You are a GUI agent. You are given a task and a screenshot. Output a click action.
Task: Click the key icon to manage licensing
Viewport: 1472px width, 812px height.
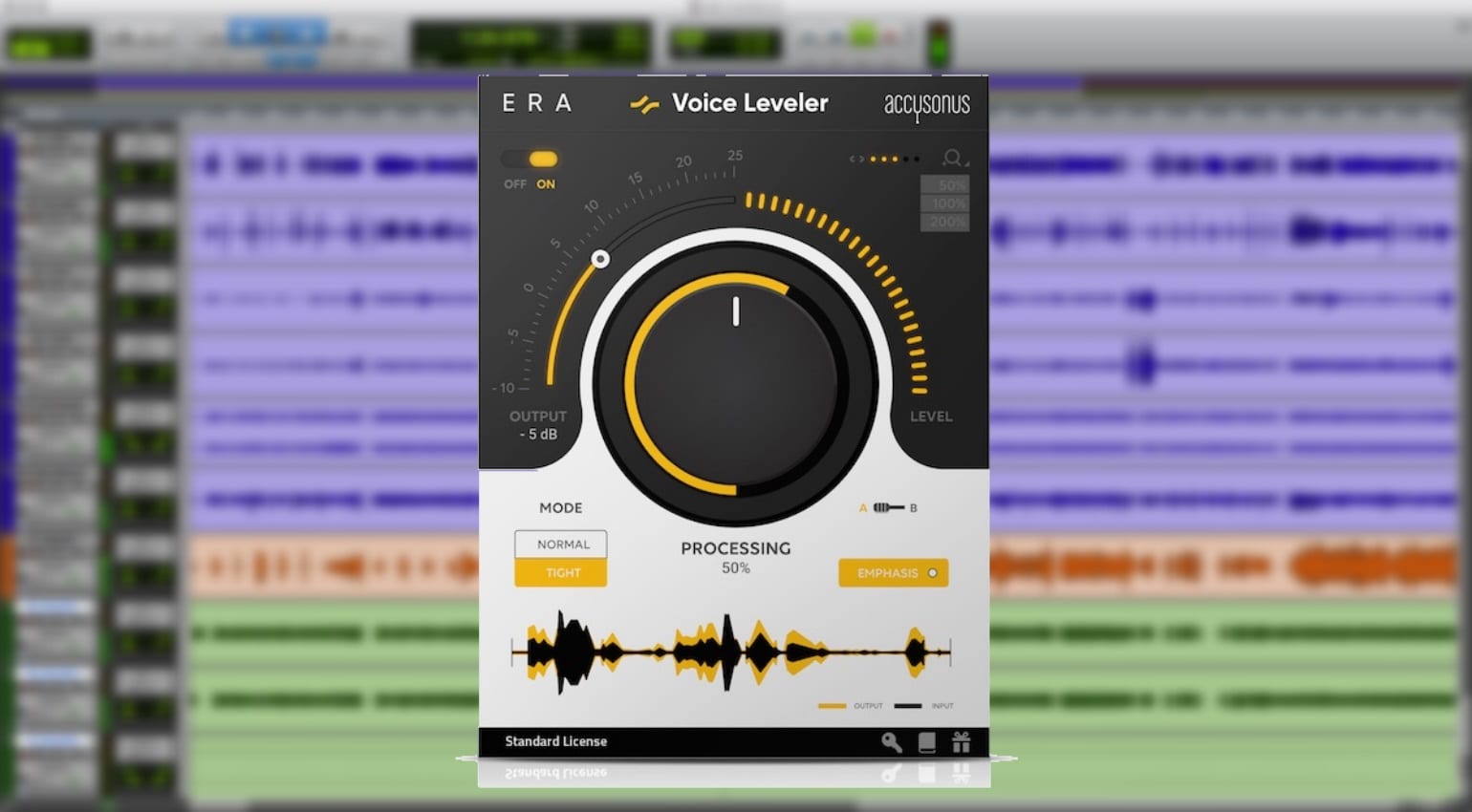pyautogui.click(x=889, y=741)
